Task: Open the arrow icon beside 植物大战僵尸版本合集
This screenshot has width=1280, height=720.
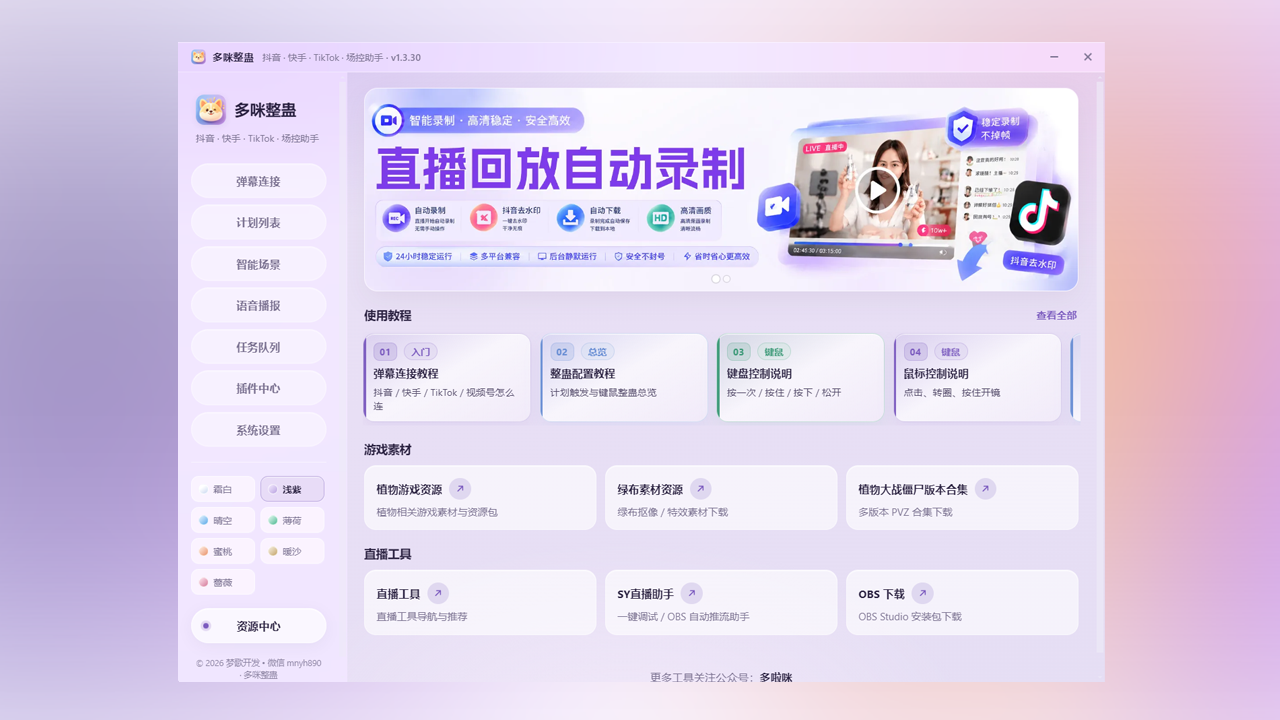Action: (985, 489)
